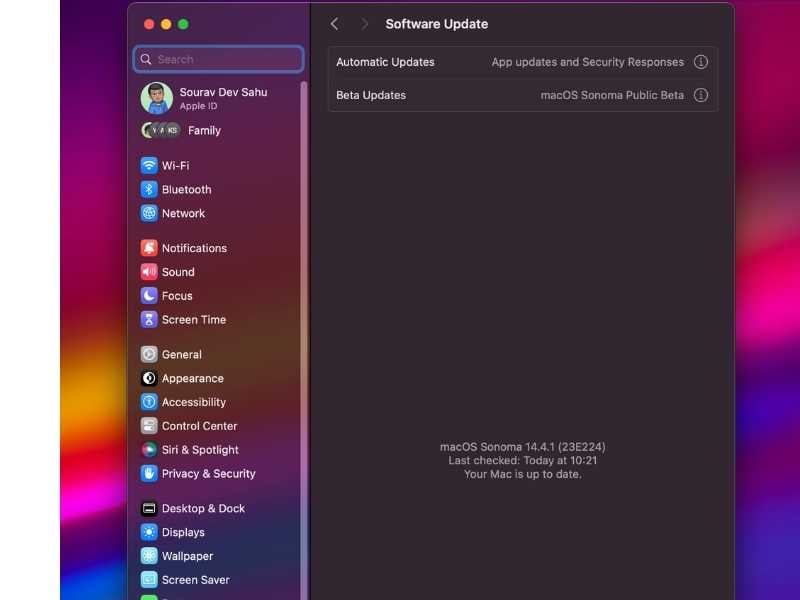Open Bluetooth icon in sidebar
The width and height of the screenshot is (800, 600).
(x=149, y=189)
